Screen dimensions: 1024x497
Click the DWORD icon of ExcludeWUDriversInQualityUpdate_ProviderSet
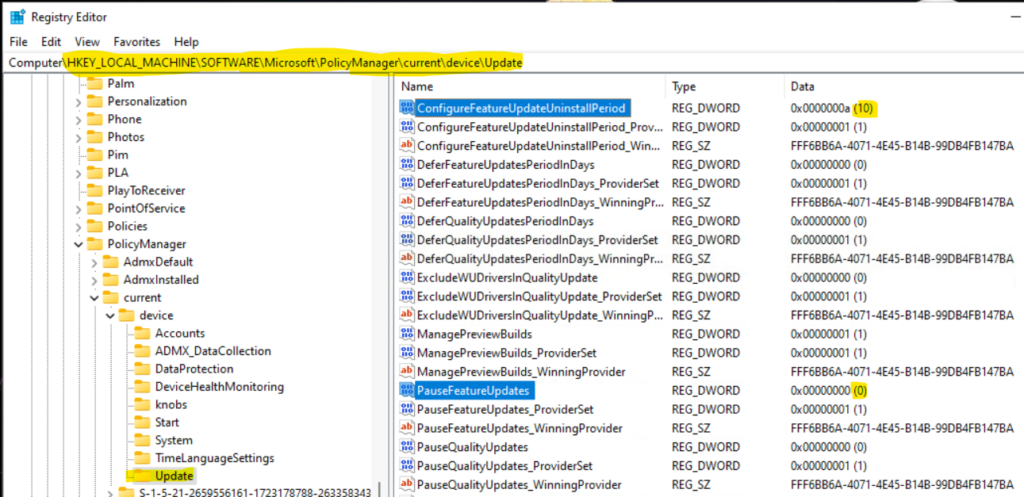[407, 297]
